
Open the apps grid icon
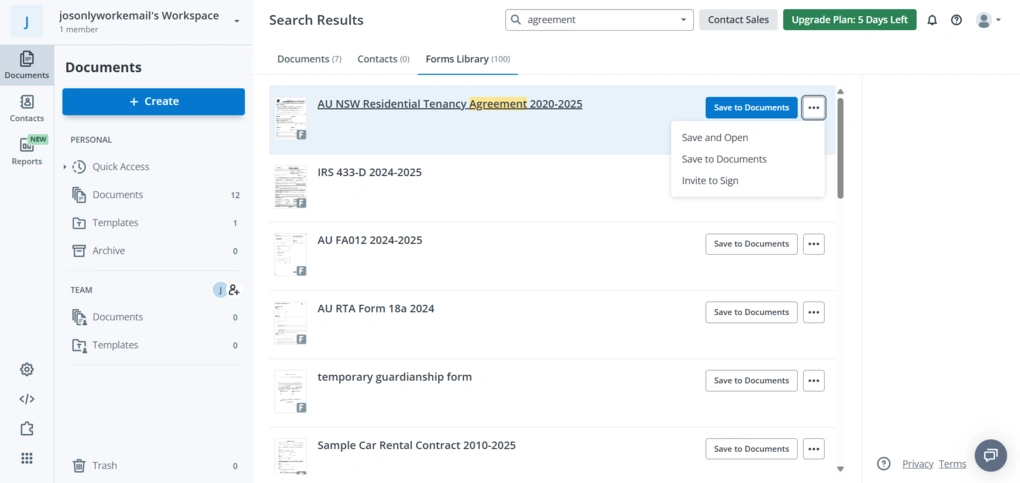27,458
